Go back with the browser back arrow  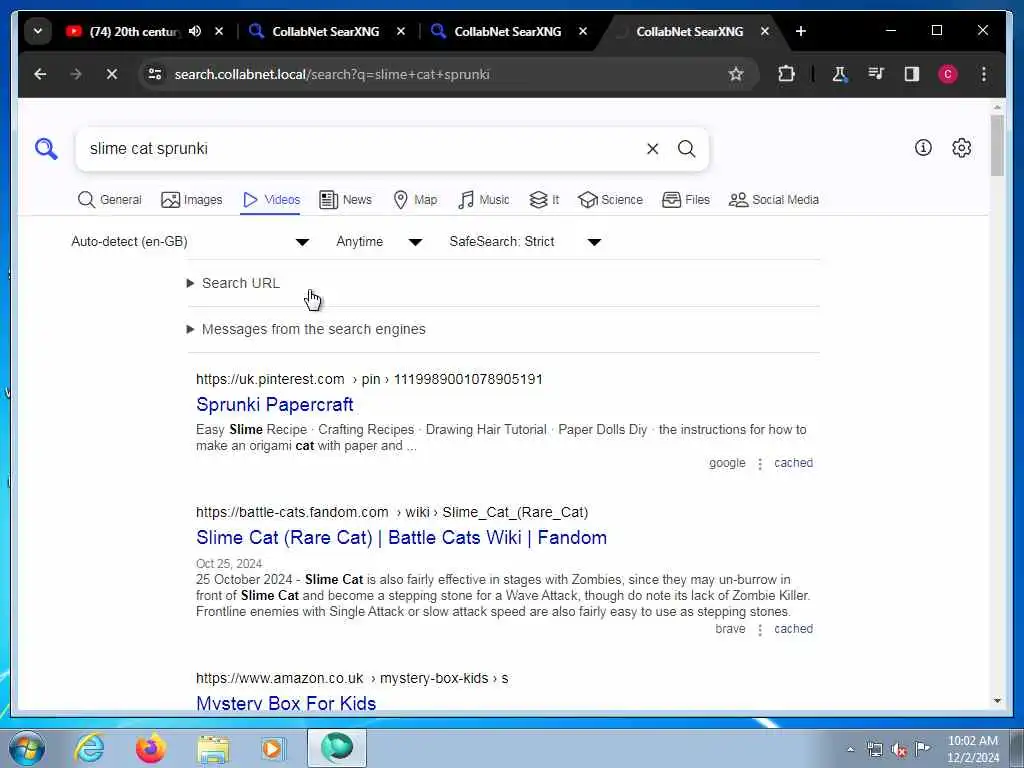click(x=40, y=74)
